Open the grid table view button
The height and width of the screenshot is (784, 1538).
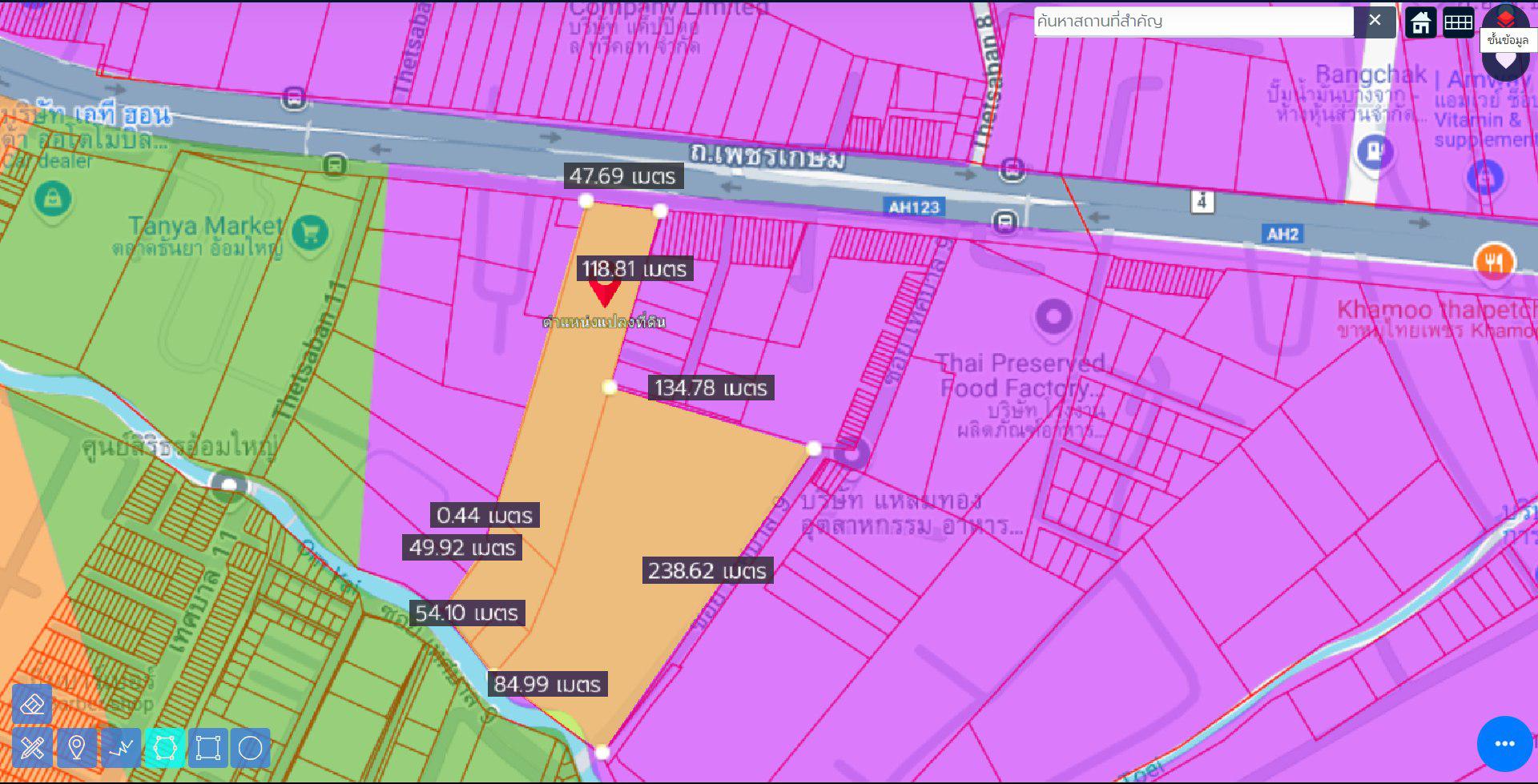point(1458,22)
